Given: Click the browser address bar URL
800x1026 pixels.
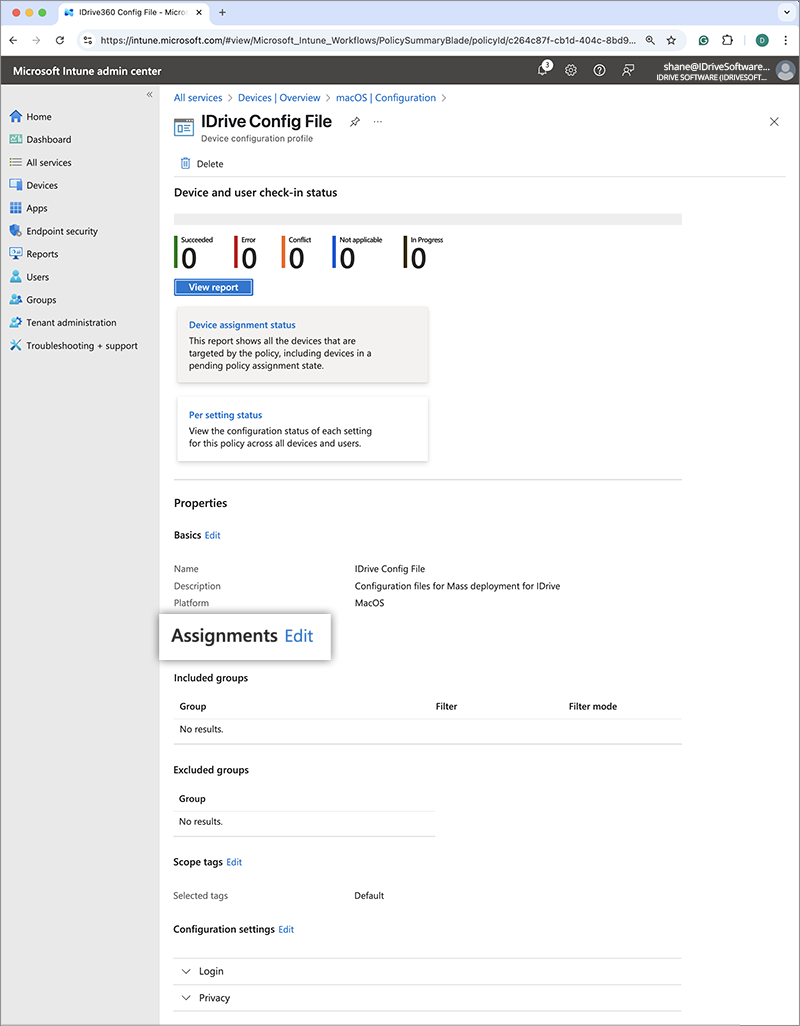Looking at the screenshot, I should (370, 40).
